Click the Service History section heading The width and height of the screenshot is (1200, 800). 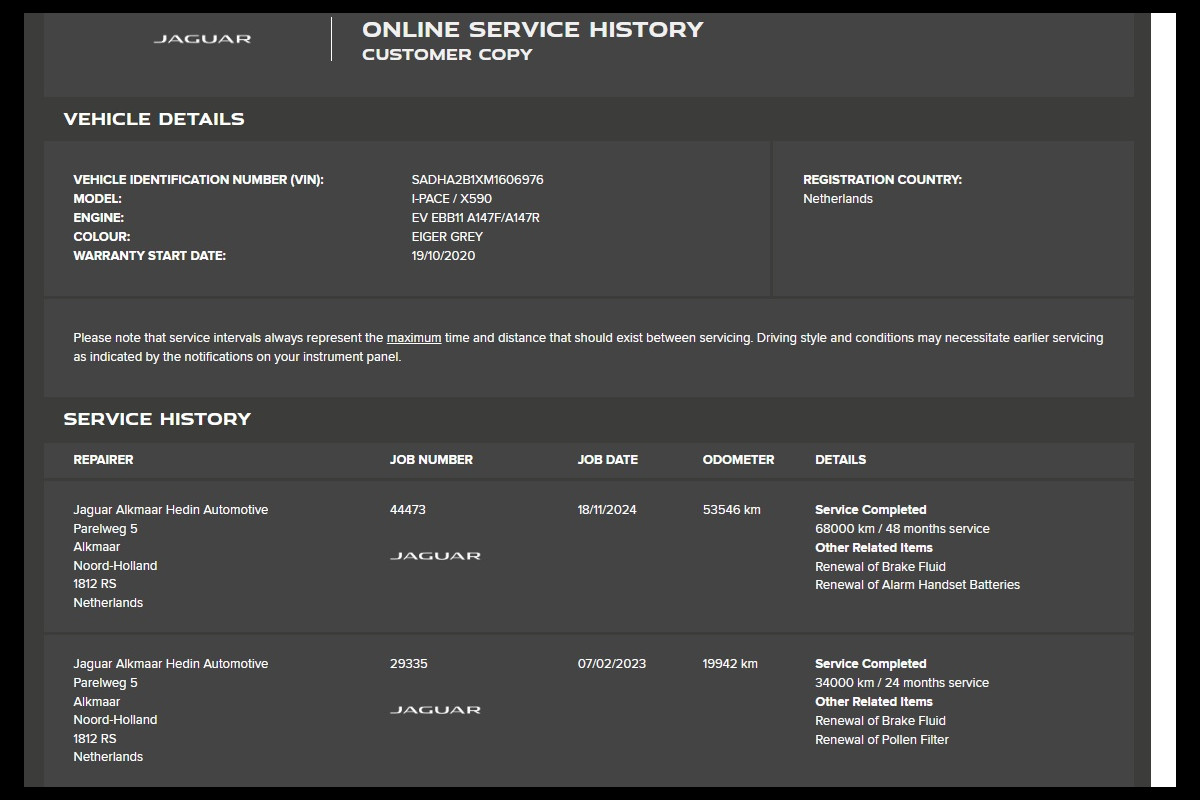[x=157, y=419]
